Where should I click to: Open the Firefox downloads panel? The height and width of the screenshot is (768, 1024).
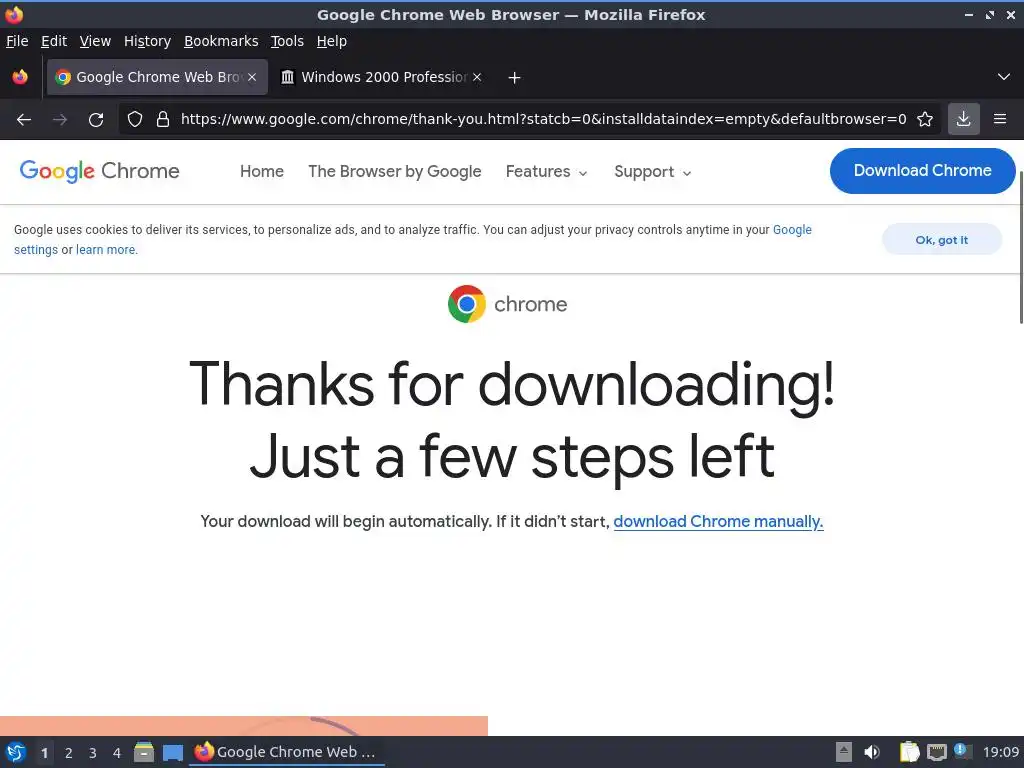963,119
